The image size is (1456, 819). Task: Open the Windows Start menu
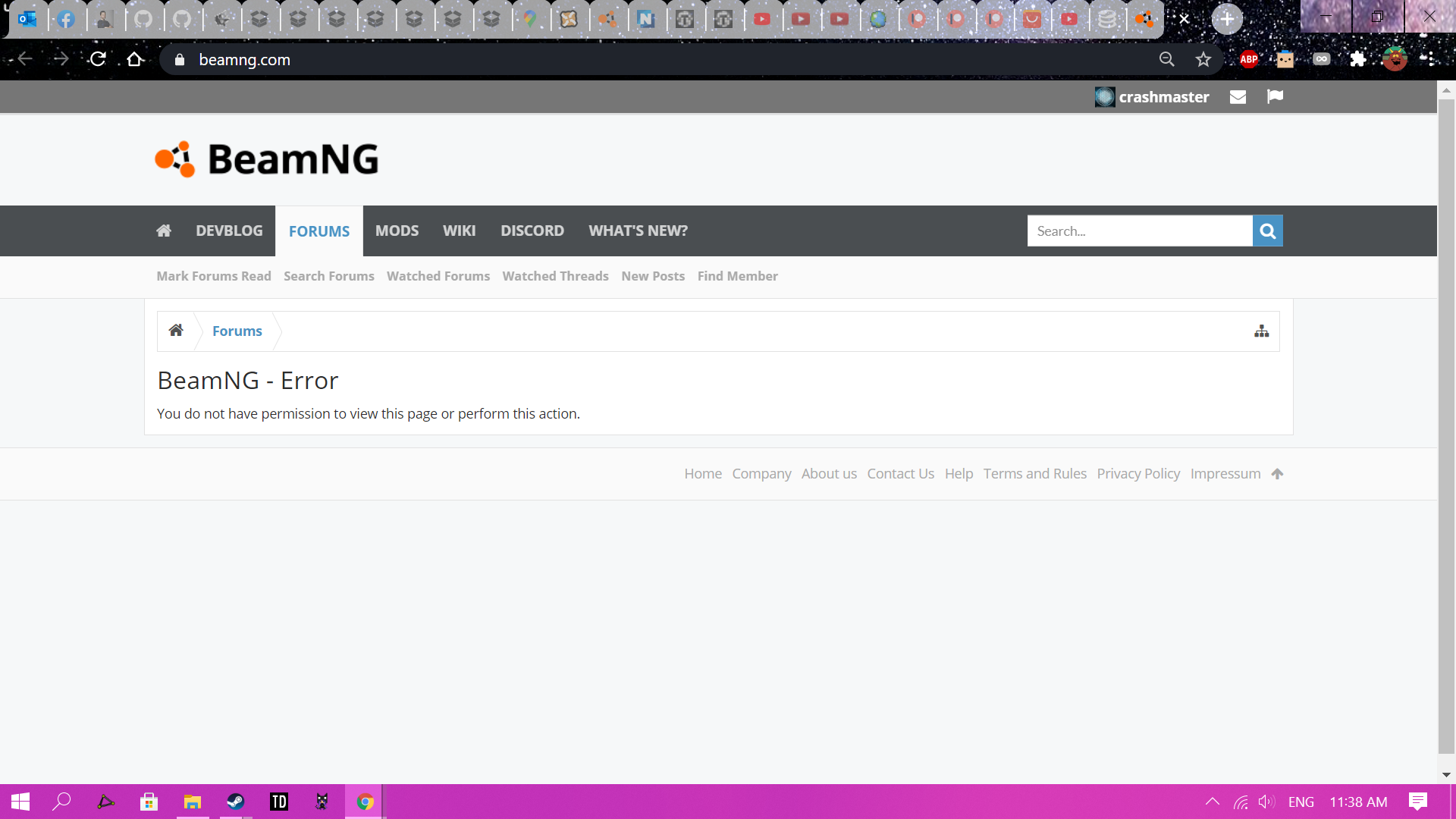(20, 802)
